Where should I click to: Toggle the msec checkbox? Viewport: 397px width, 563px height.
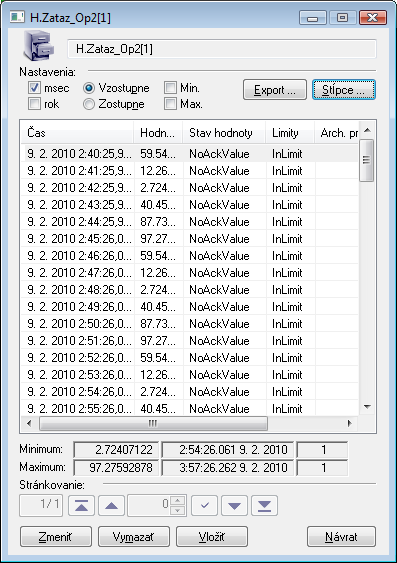(34, 88)
